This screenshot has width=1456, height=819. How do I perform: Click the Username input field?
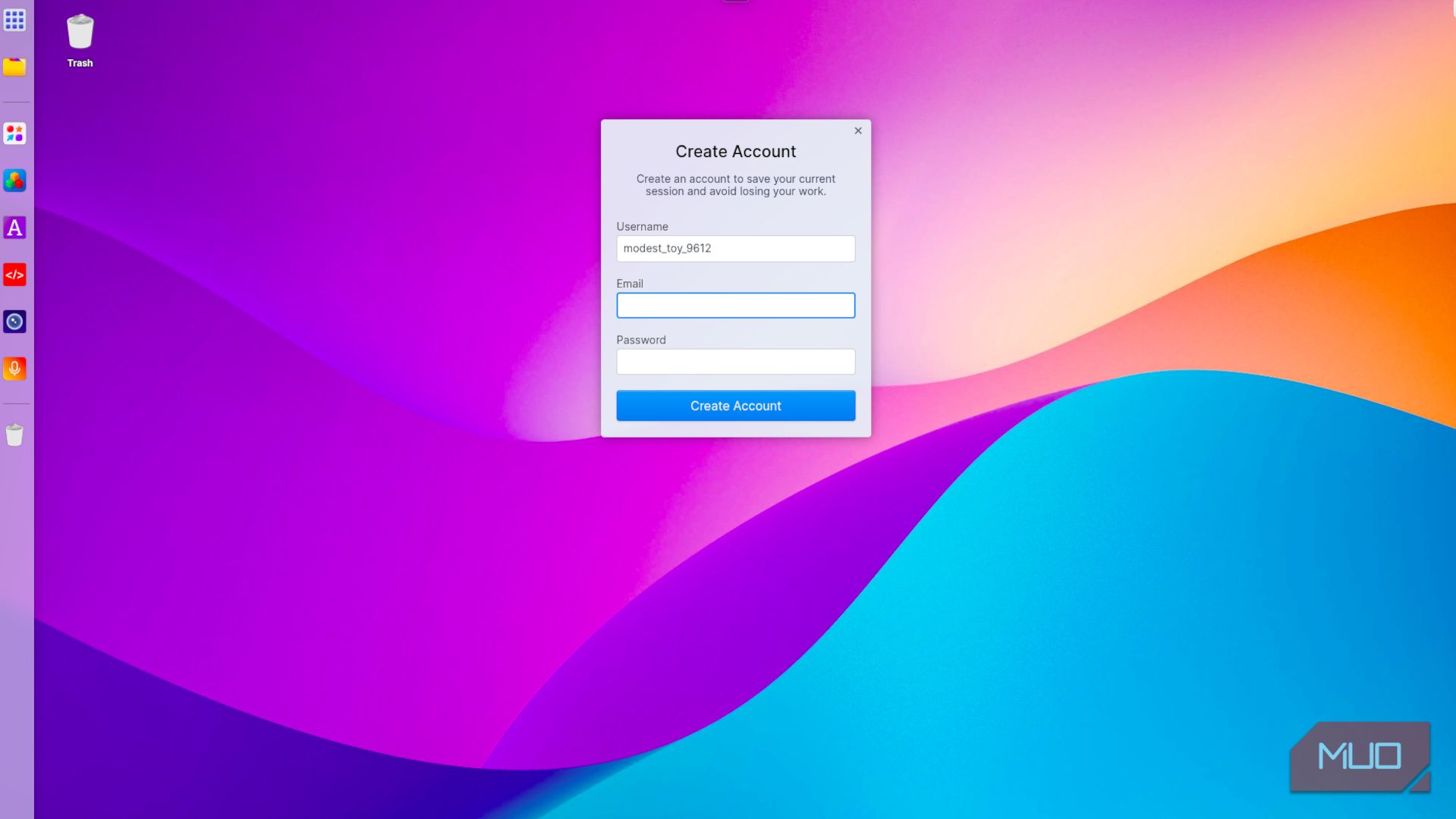[x=735, y=249]
